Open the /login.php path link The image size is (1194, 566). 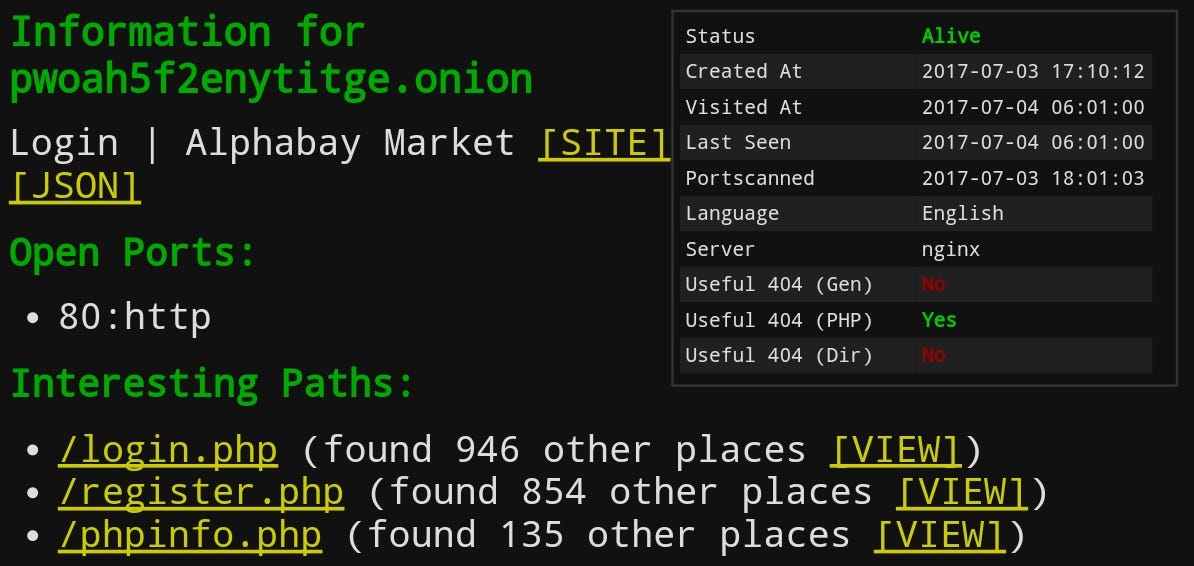coord(168,450)
